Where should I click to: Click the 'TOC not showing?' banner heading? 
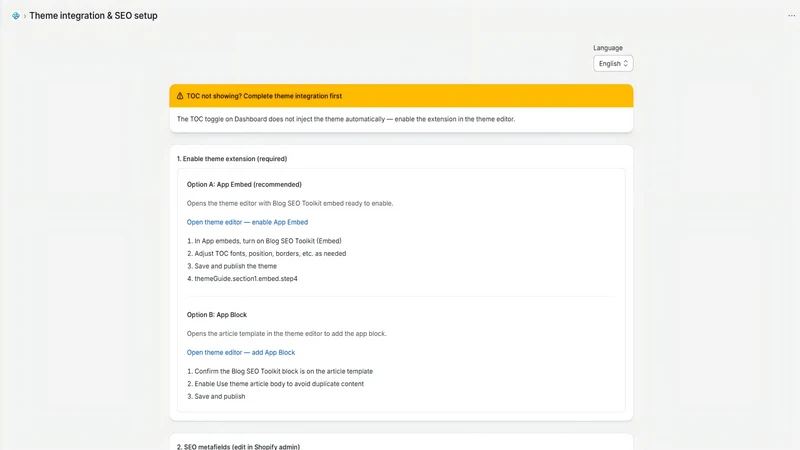click(x=264, y=96)
